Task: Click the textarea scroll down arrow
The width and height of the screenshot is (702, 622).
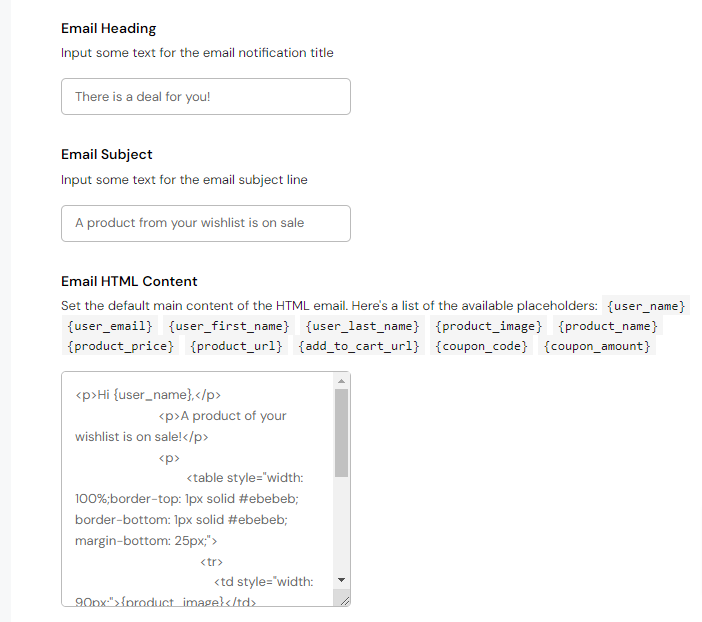Action: pos(341,580)
